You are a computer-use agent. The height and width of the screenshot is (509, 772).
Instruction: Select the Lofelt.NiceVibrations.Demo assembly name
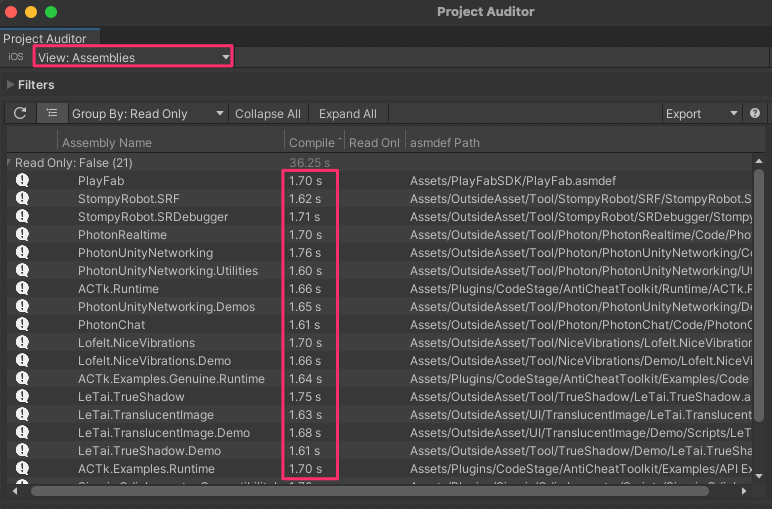coord(154,361)
